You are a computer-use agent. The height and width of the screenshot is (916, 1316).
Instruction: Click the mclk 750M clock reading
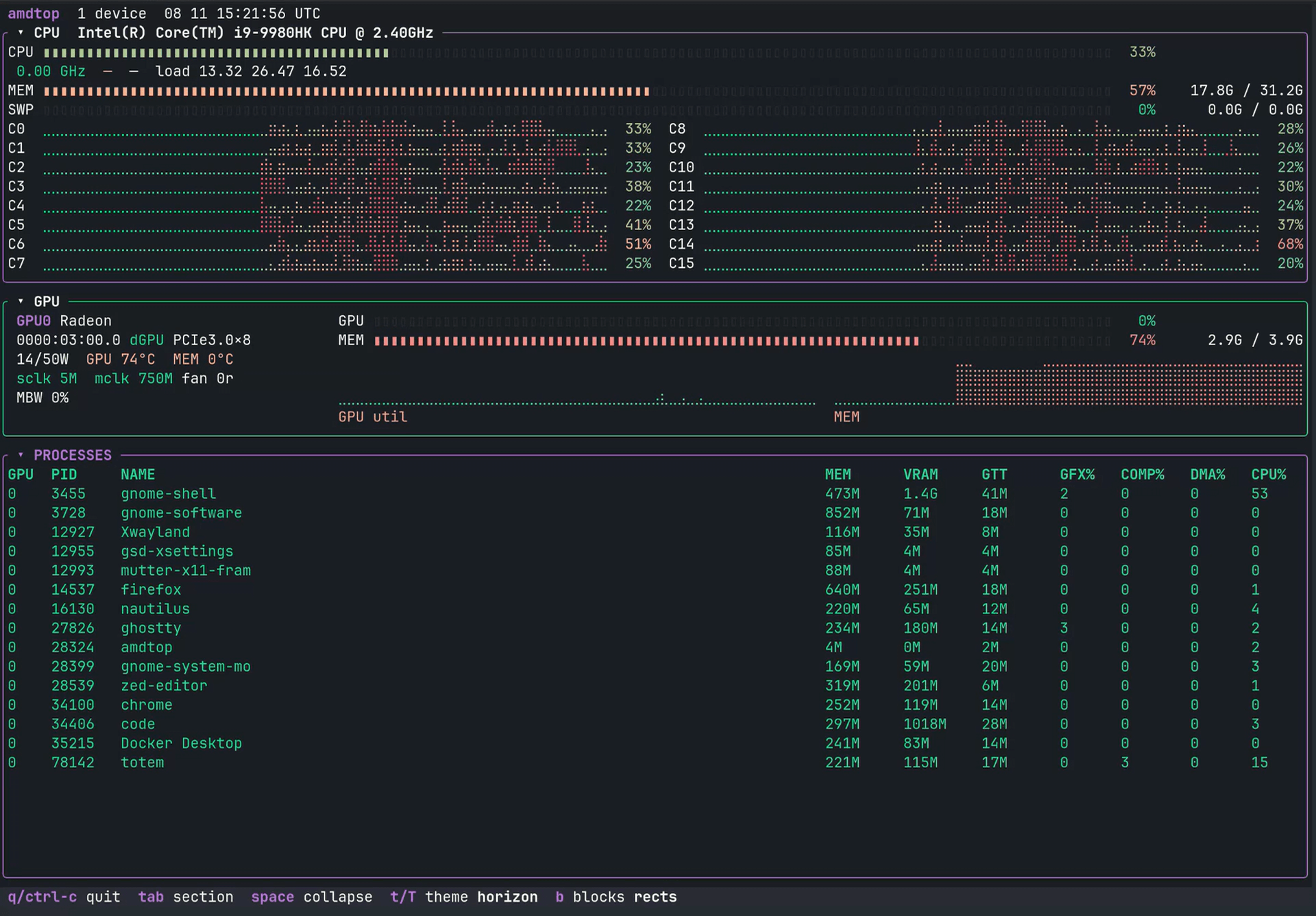134,379
